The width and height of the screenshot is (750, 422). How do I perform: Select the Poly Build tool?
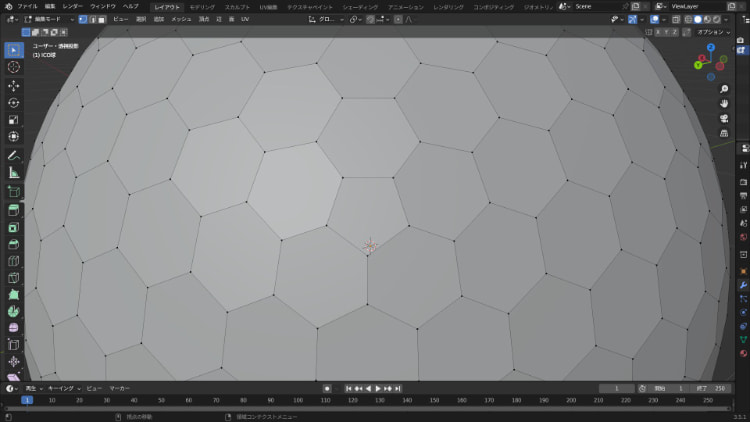(x=14, y=294)
